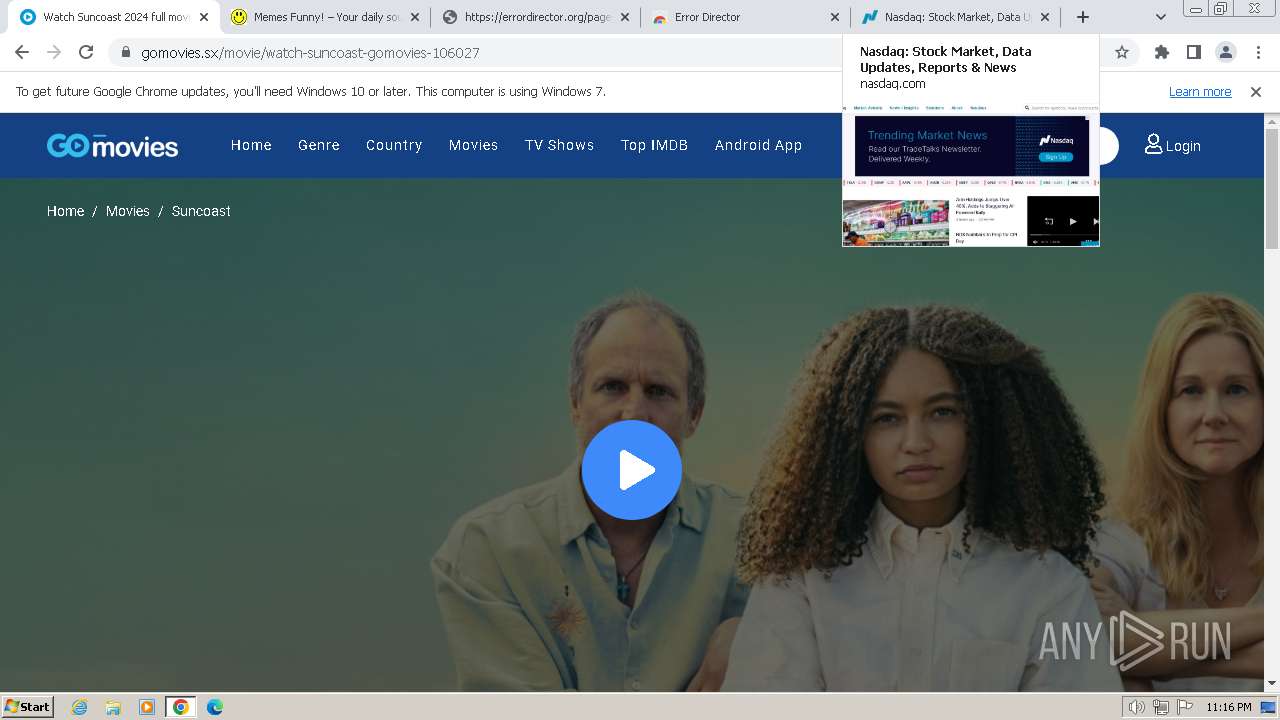Reload the current page
Image resolution: width=1280 pixels, height=720 pixels.
(86, 52)
